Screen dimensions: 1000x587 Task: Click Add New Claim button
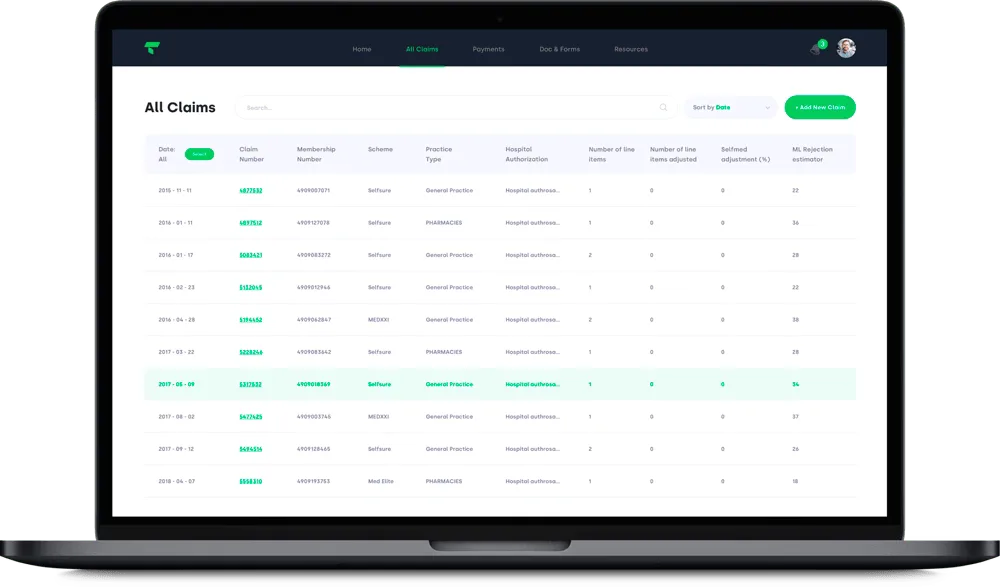click(820, 107)
